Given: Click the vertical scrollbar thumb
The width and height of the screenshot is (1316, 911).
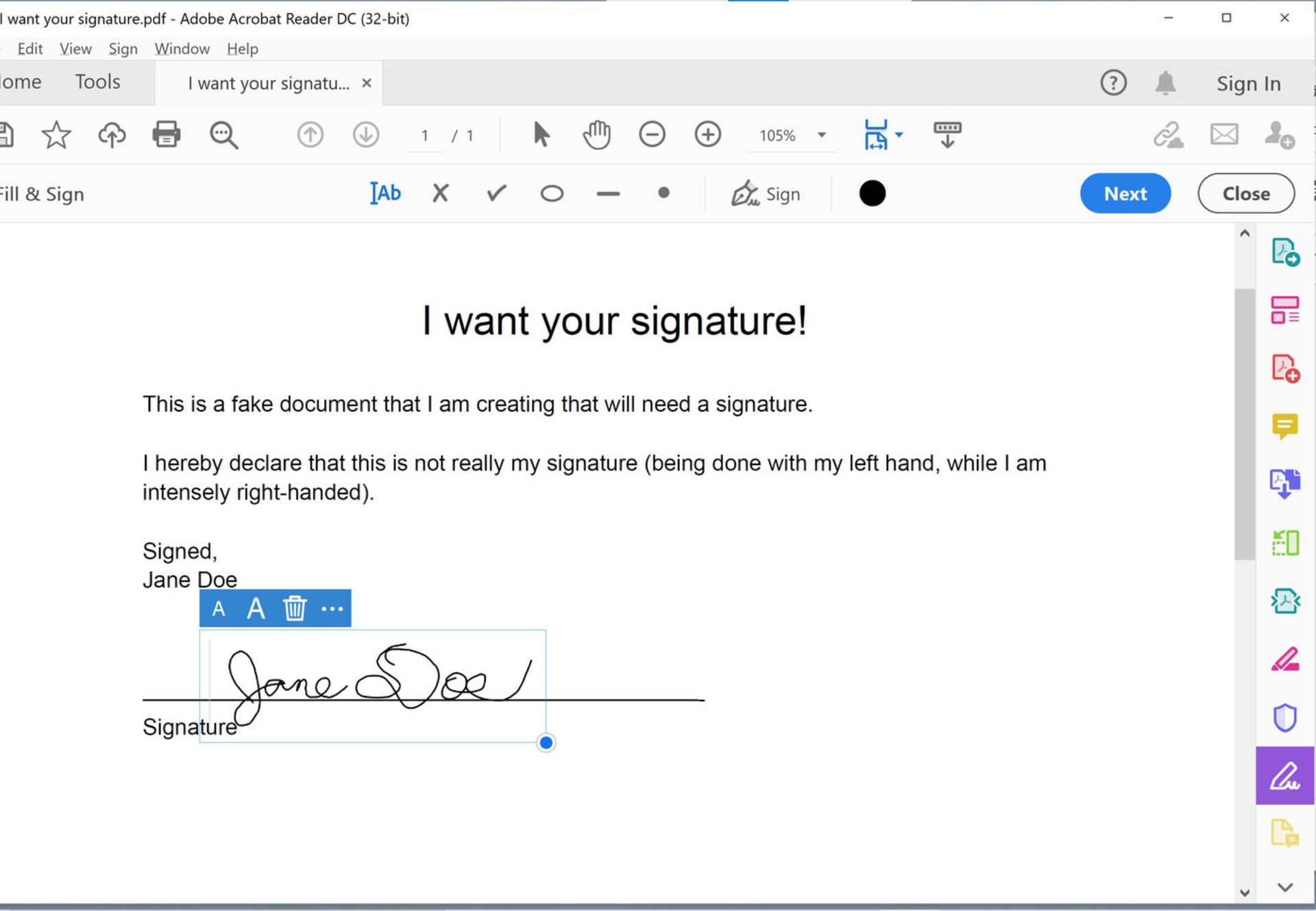Looking at the screenshot, I should pos(1245,424).
